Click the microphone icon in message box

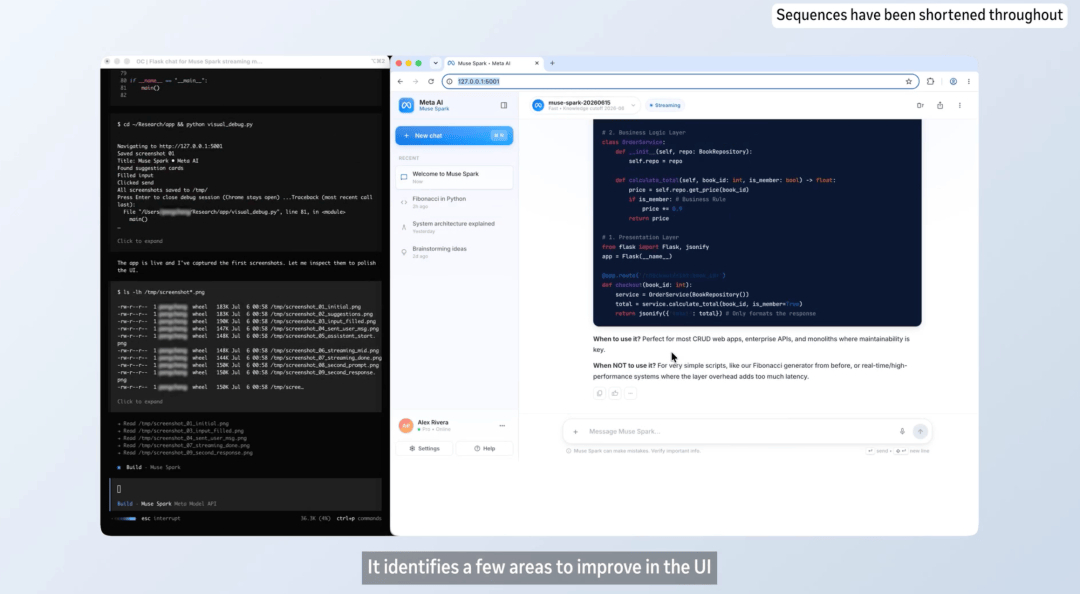pyautogui.click(x=902, y=431)
